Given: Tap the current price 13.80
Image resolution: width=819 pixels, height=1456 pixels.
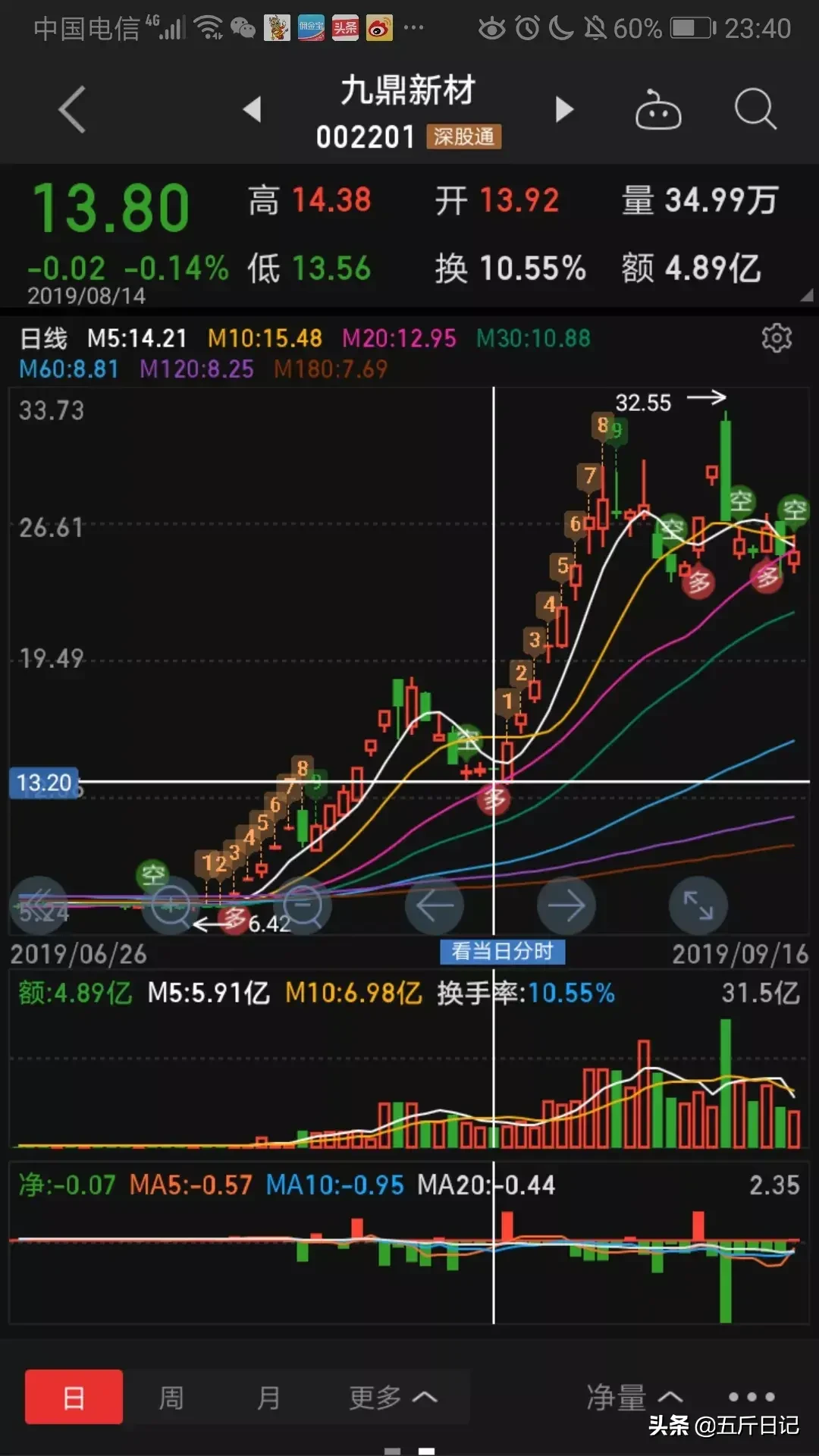Looking at the screenshot, I should [x=111, y=209].
